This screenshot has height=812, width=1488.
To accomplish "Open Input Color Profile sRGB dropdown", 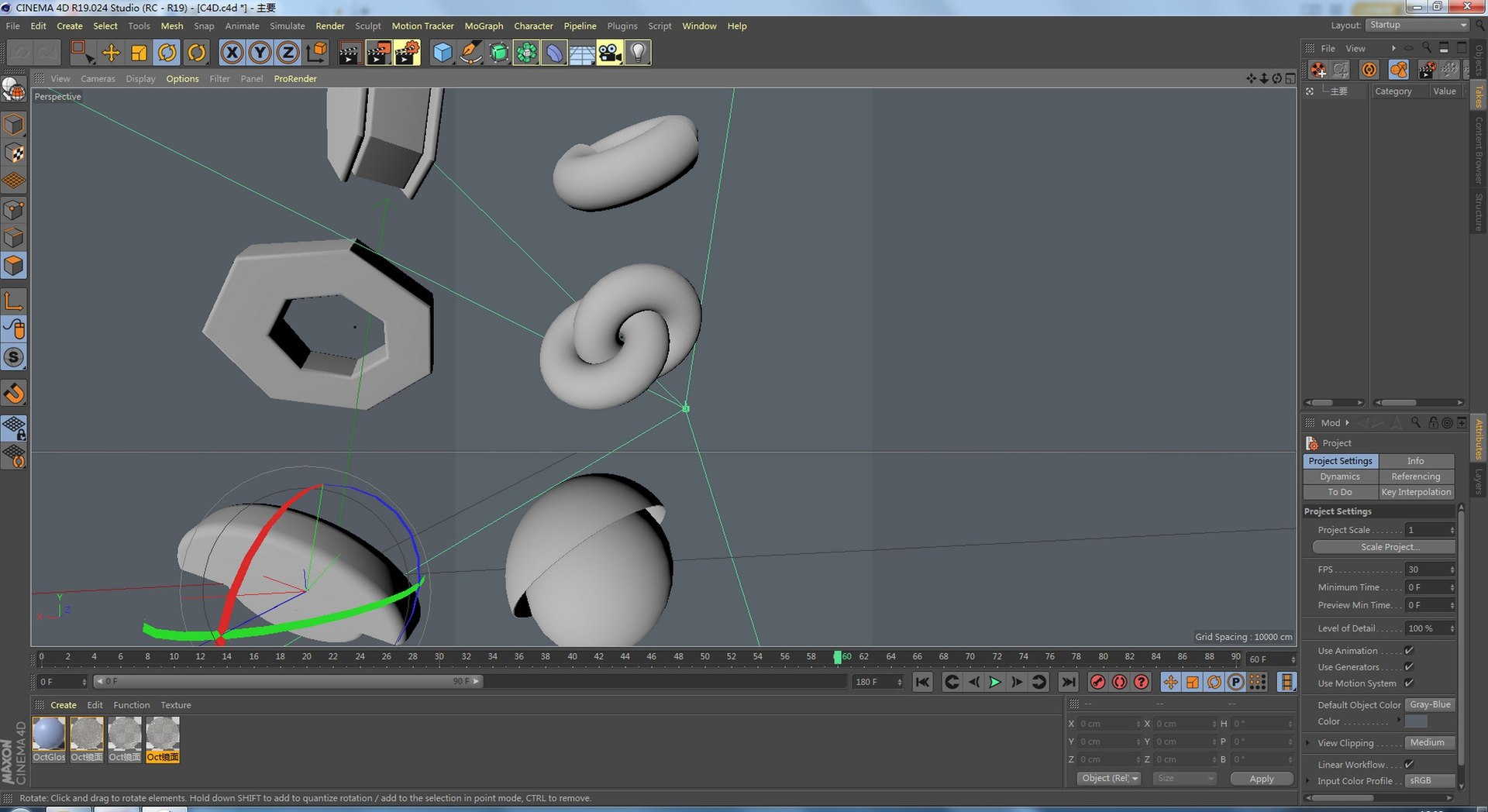I will [x=1430, y=781].
